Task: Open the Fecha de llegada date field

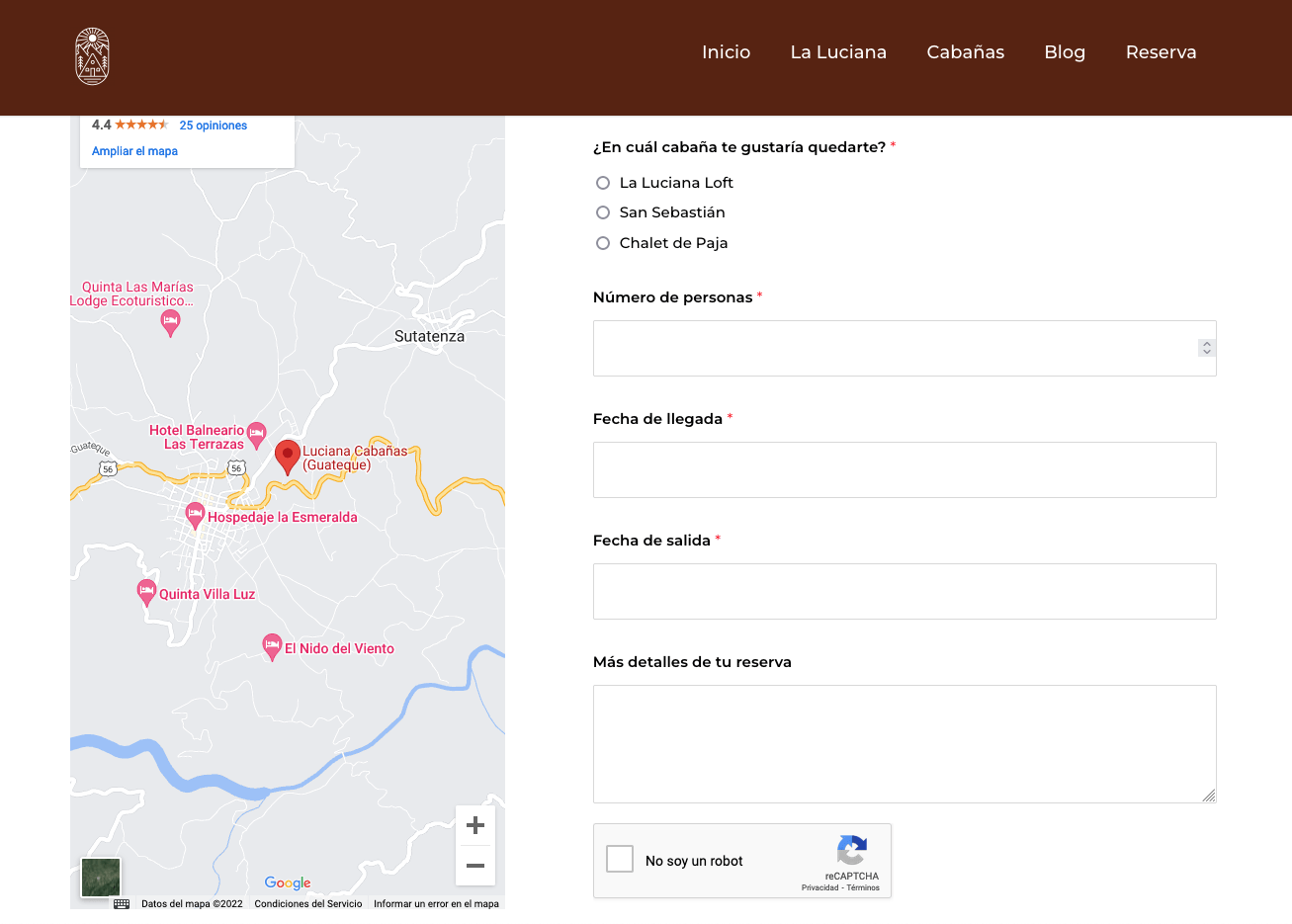Action: pos(904,469)
